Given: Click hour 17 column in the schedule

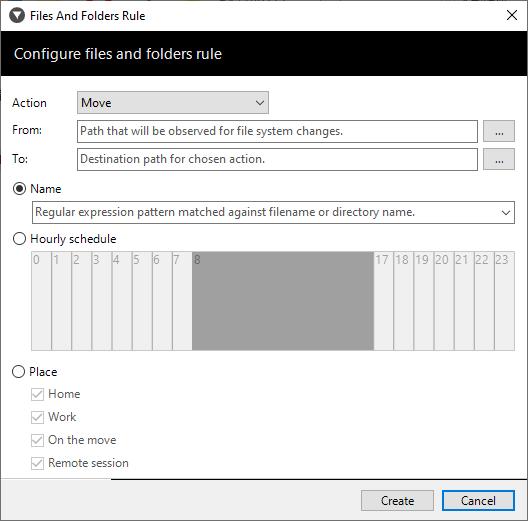Looking at the screenshot, I should 383,301.
